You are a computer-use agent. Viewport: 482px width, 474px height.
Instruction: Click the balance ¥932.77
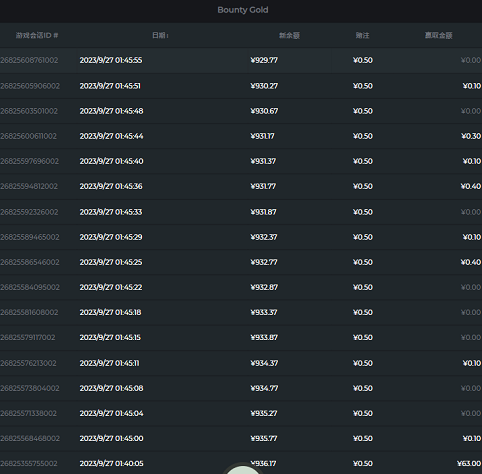pyautogui.click(x=264, y=262)
